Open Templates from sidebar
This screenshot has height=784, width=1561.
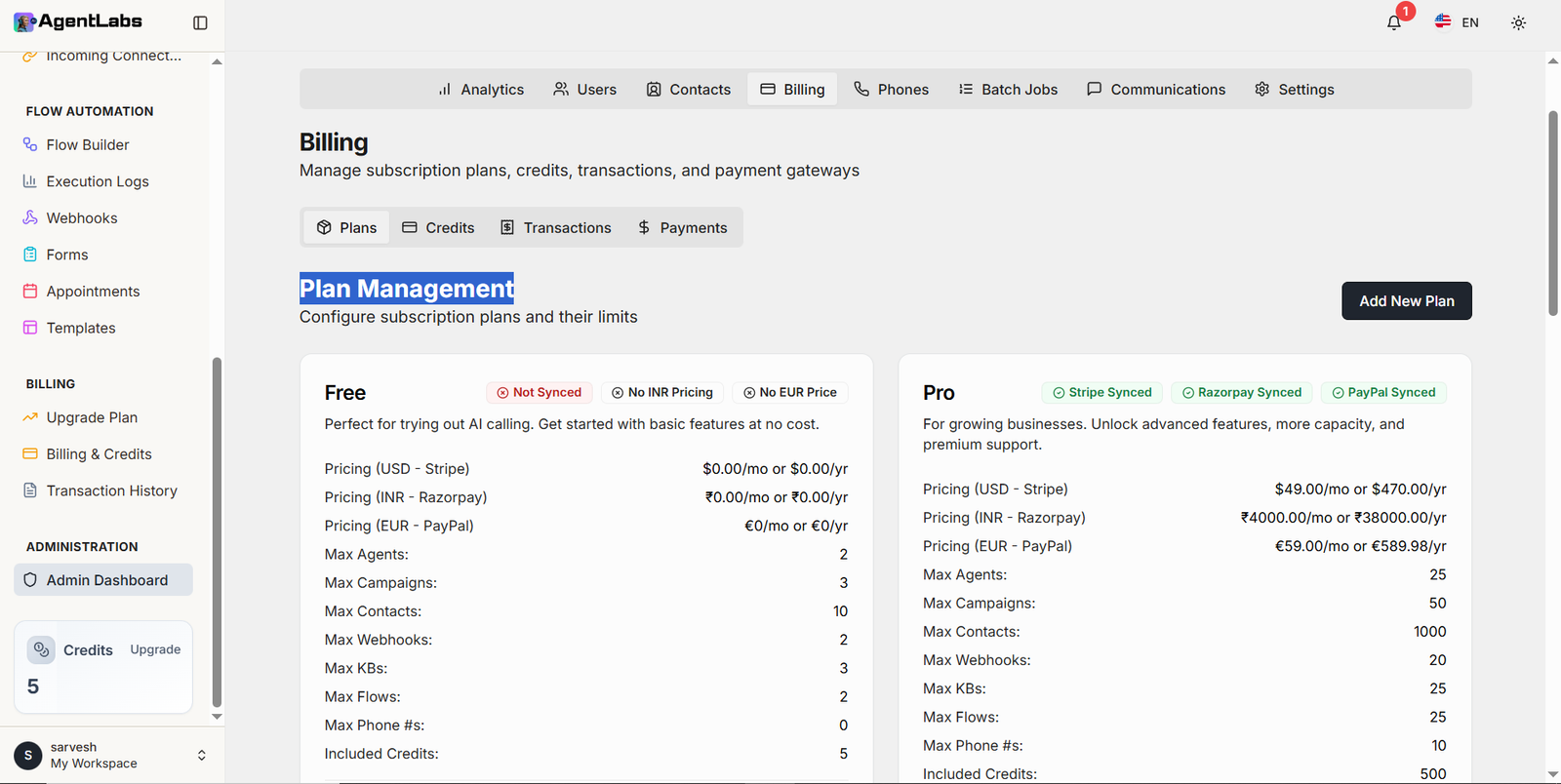coord(102,328)
